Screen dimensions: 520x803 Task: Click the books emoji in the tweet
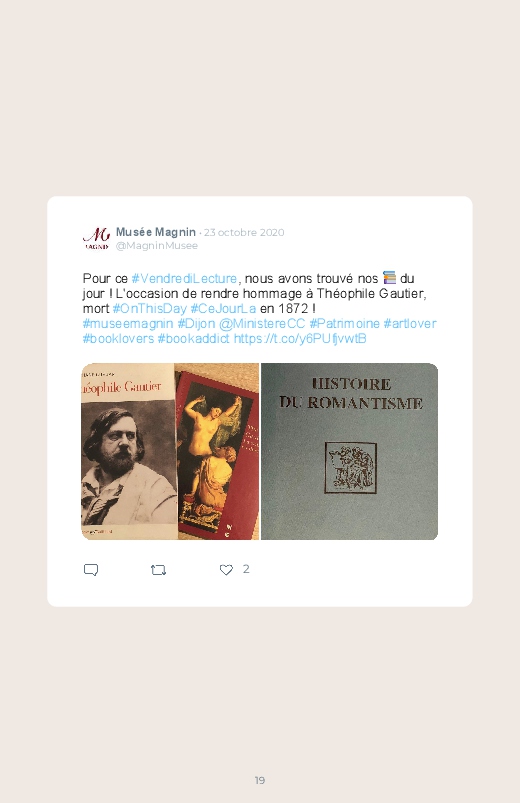pos(389,278)
